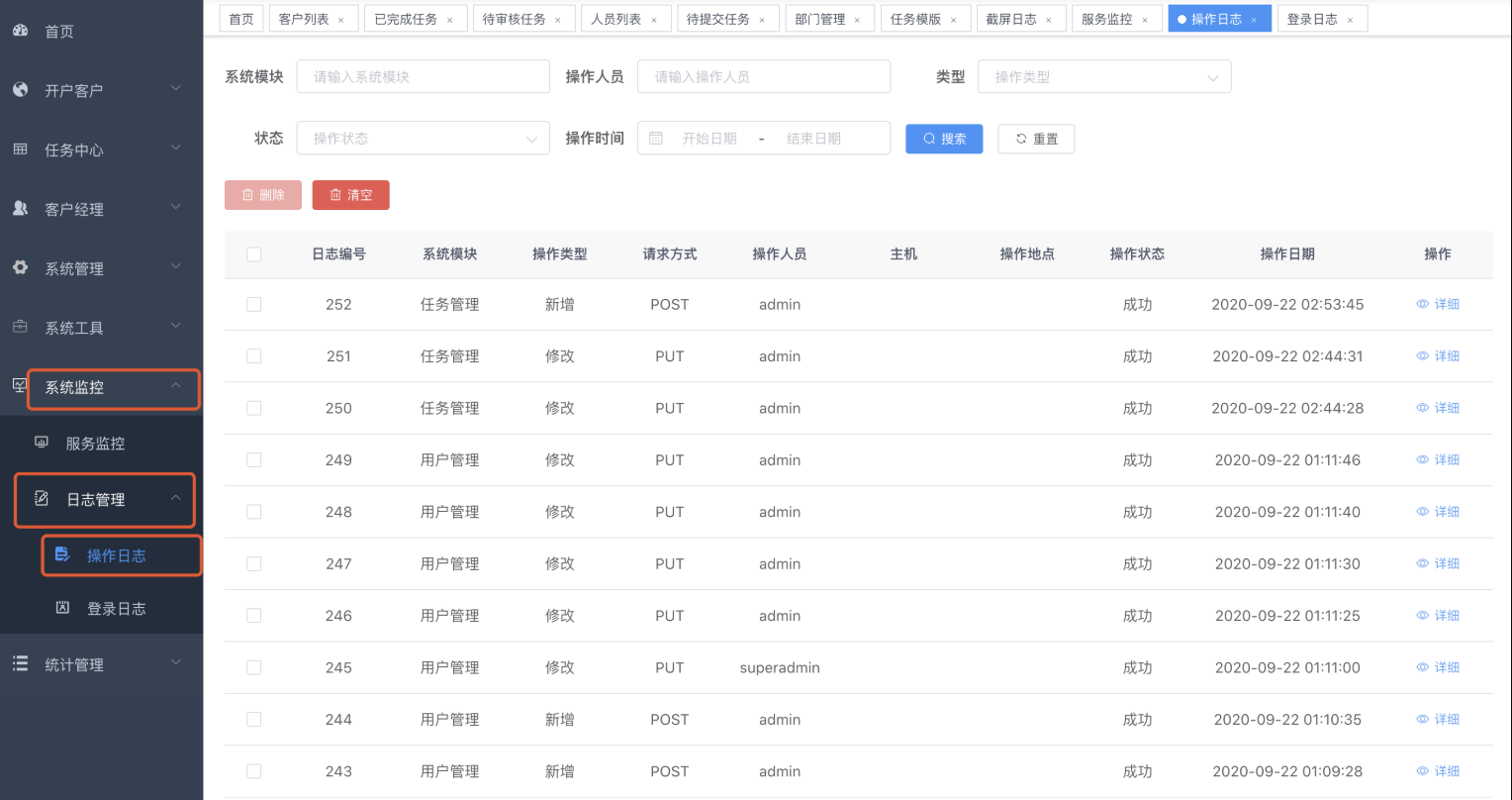Close the 人员列表 tab

pyautogui.click(x=653, y=20)
